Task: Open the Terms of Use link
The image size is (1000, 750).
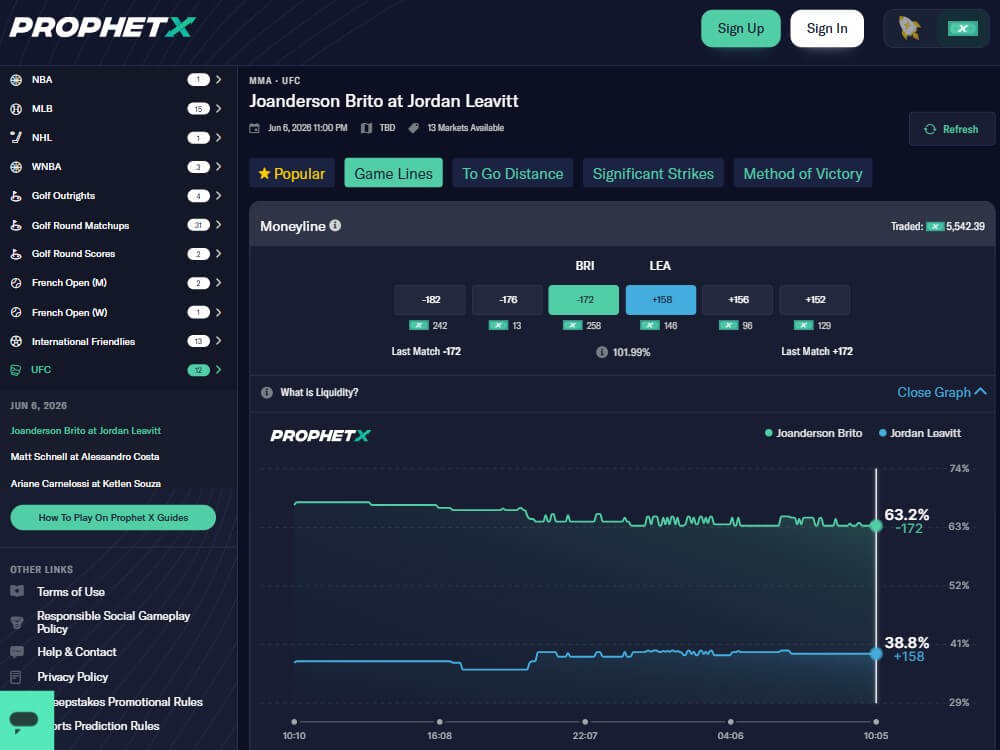Action: [71, 592]
